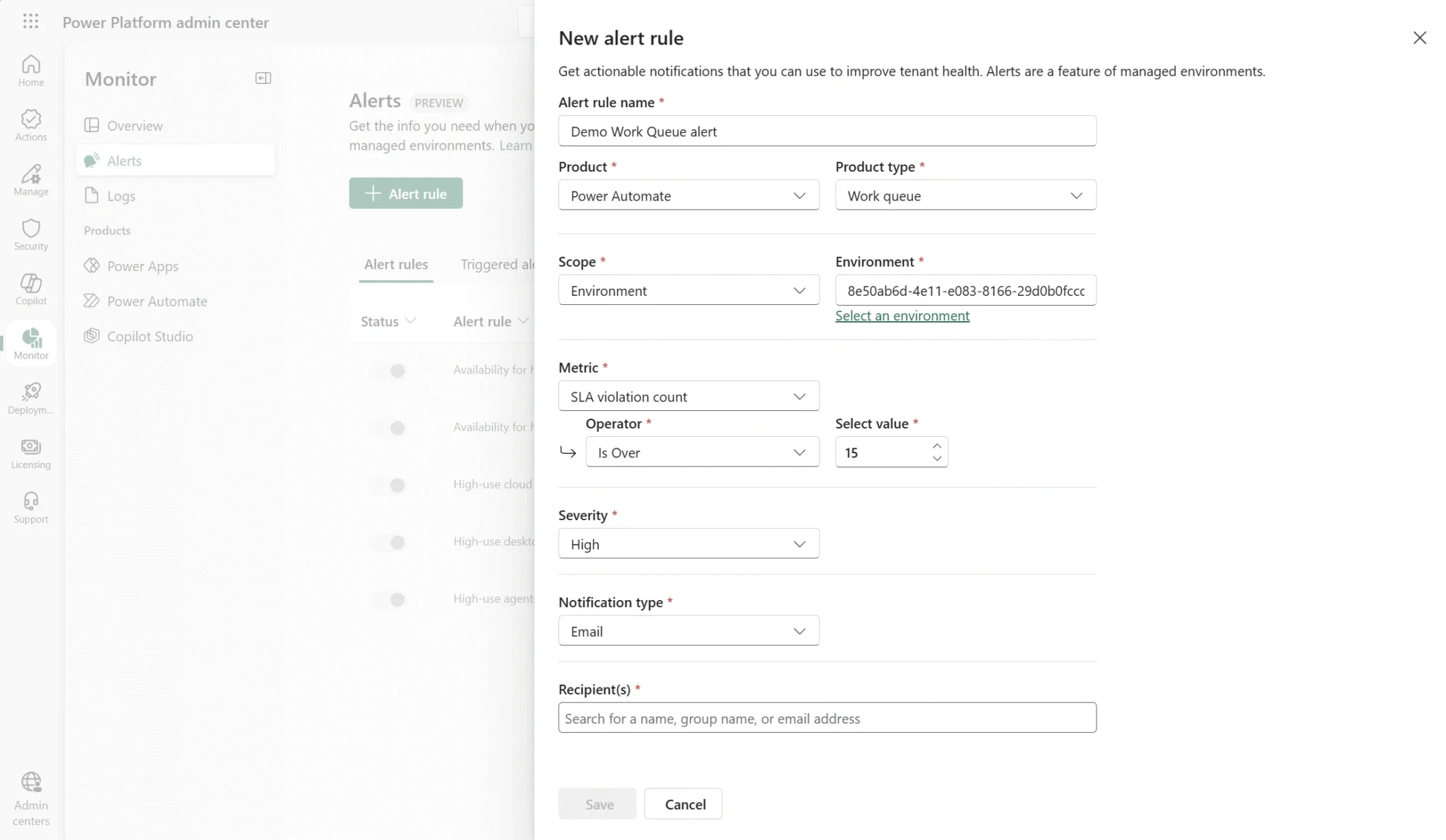Image resolution: width=1446 pixels, height=840 pixels.
Task: Go to Home in left rail
Action: 31,71
